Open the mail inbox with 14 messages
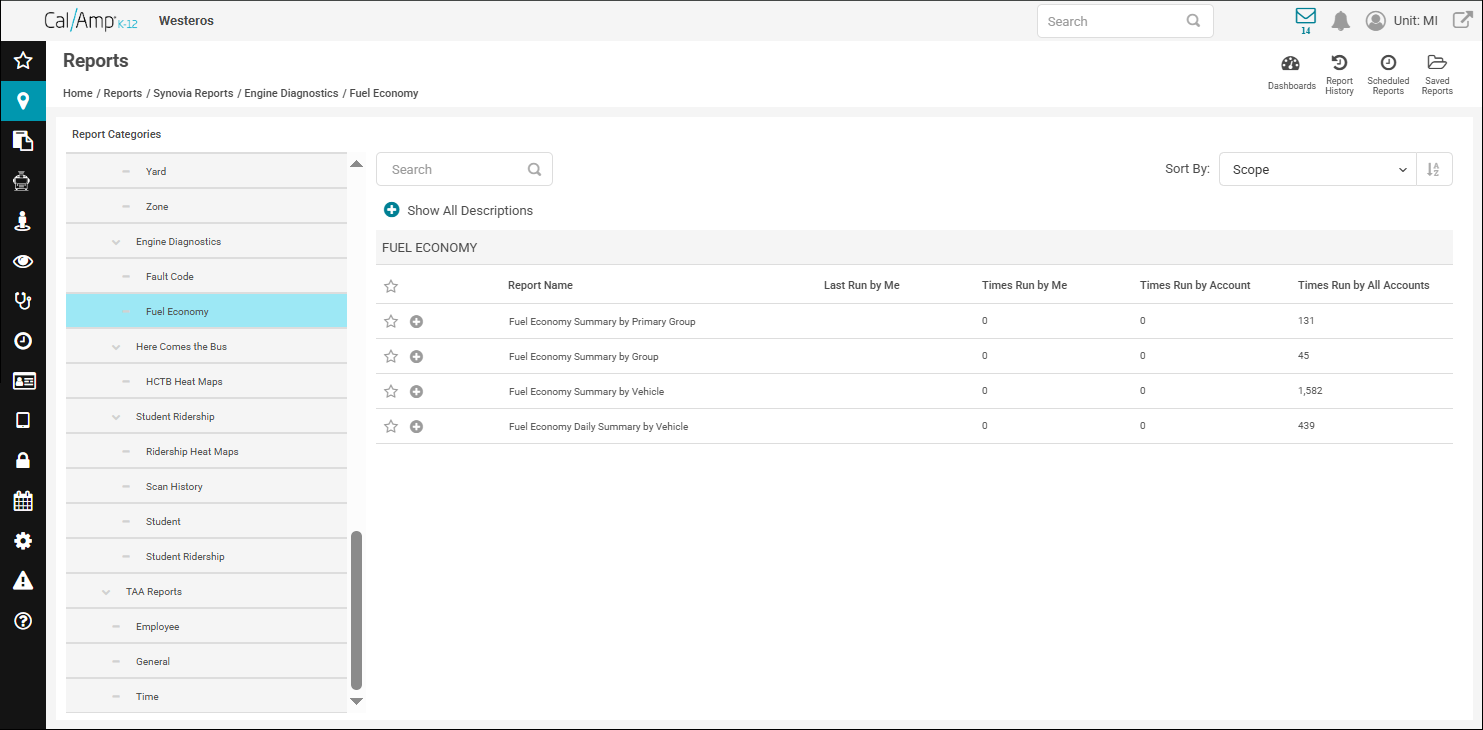The height and width of the screenshot is (730, 1483). click(x=1305, y=20)
